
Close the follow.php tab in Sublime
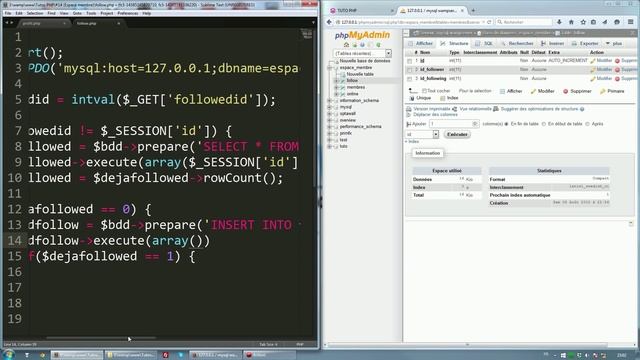coord(119,23)
